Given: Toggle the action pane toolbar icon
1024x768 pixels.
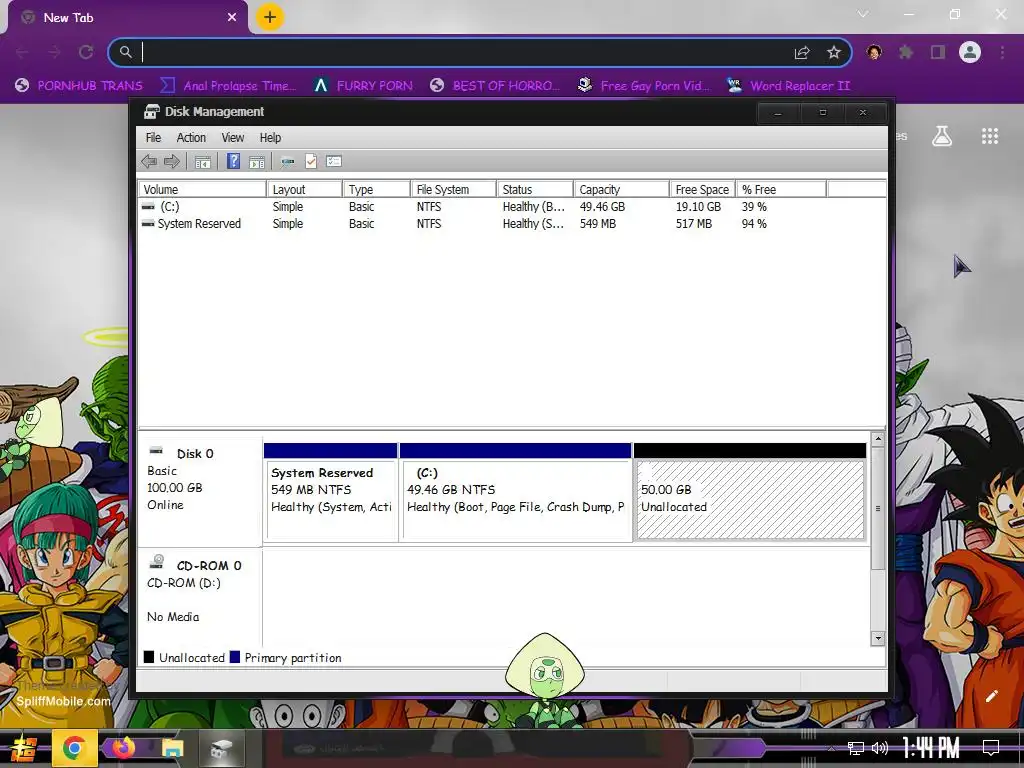Looking at the screenshot, I should point(257,161).
